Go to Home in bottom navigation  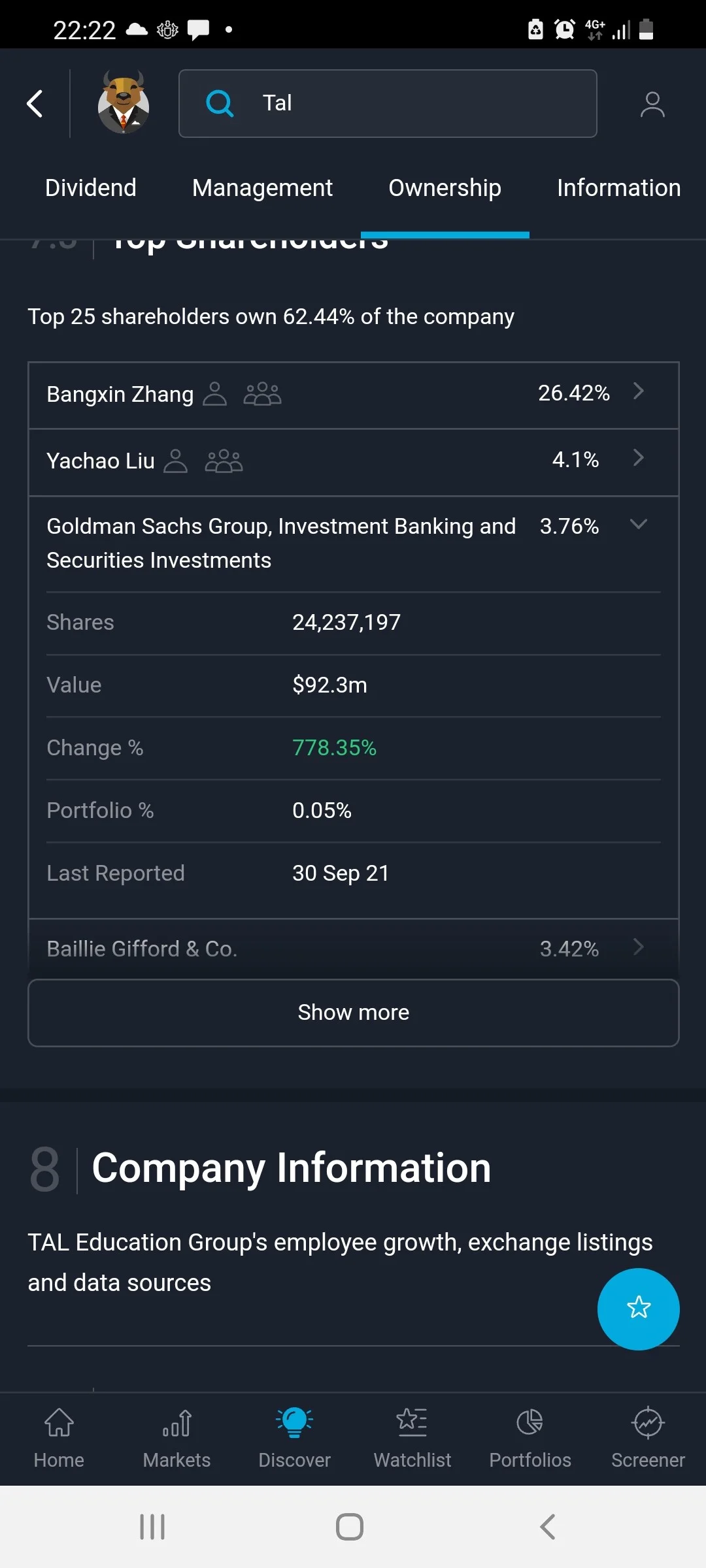(59, 1438)
